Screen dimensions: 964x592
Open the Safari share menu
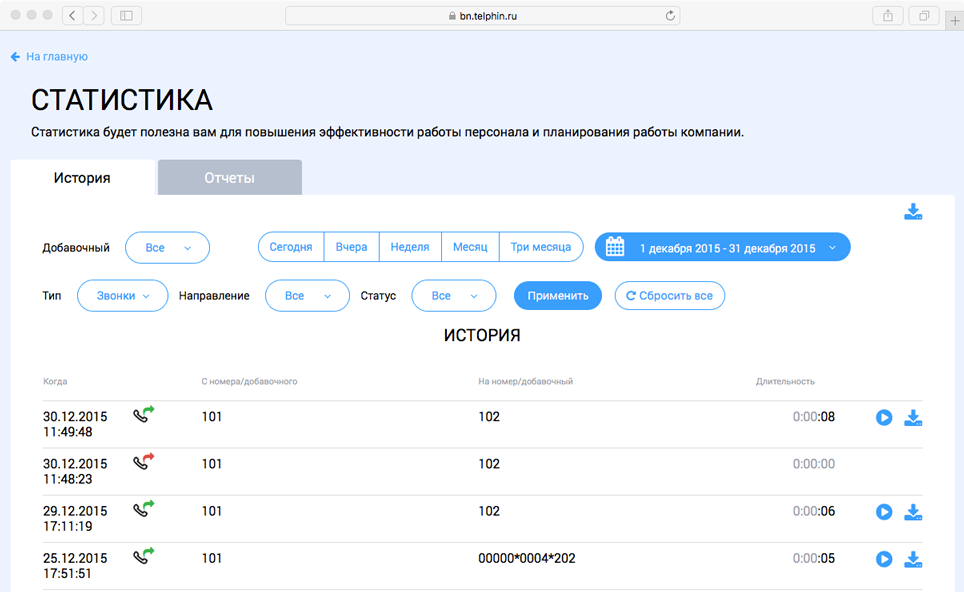pyautogui.click(x=887, y=16)
